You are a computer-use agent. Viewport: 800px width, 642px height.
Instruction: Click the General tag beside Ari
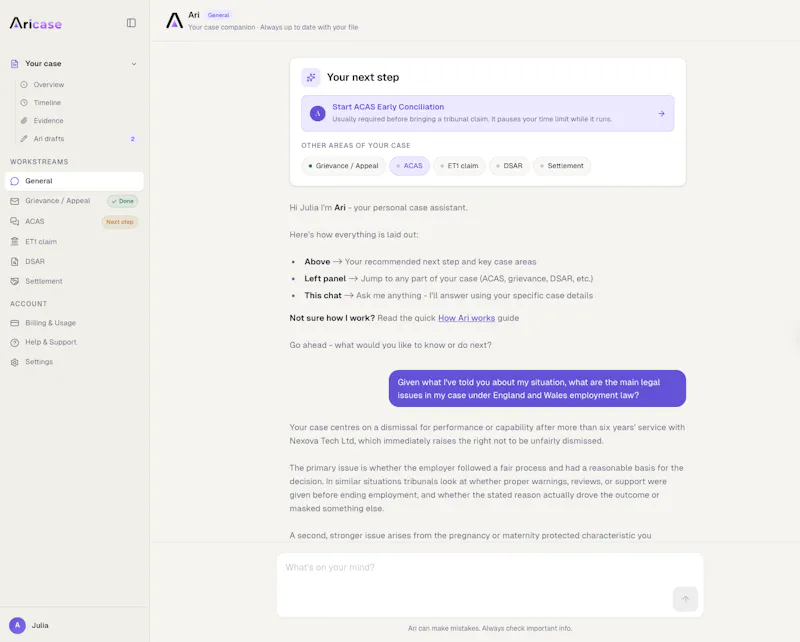tap(218, 15)
